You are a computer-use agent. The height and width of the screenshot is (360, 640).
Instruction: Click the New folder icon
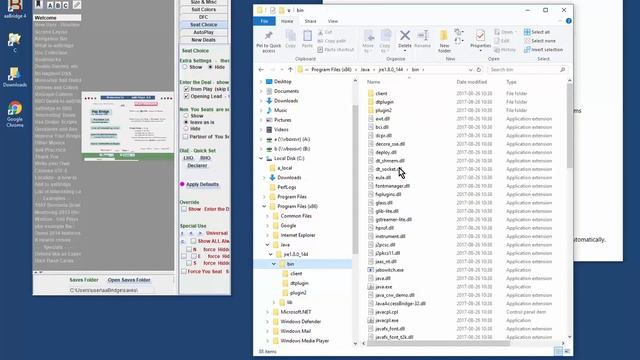tap(444, 36)
